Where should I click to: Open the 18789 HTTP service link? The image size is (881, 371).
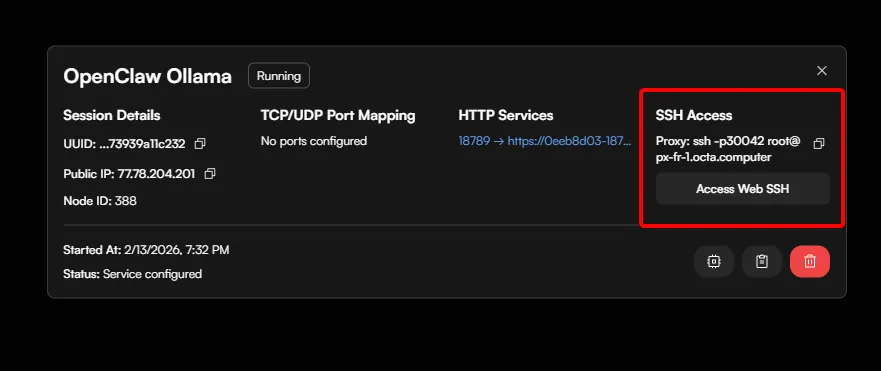(x=544, y=141)
